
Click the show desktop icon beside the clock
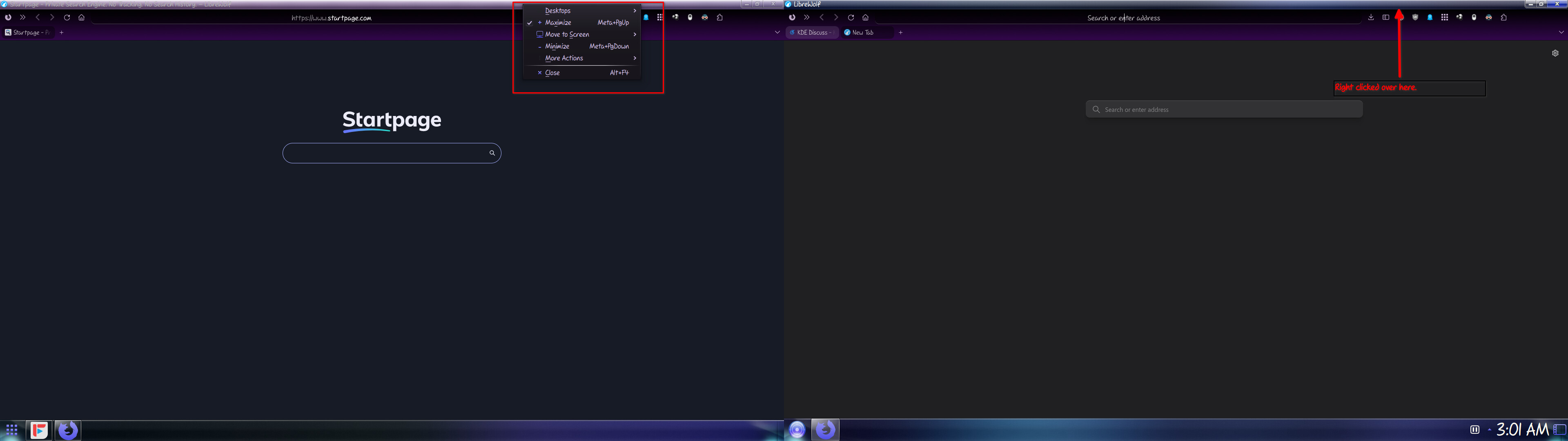(x=1559, y=430)
